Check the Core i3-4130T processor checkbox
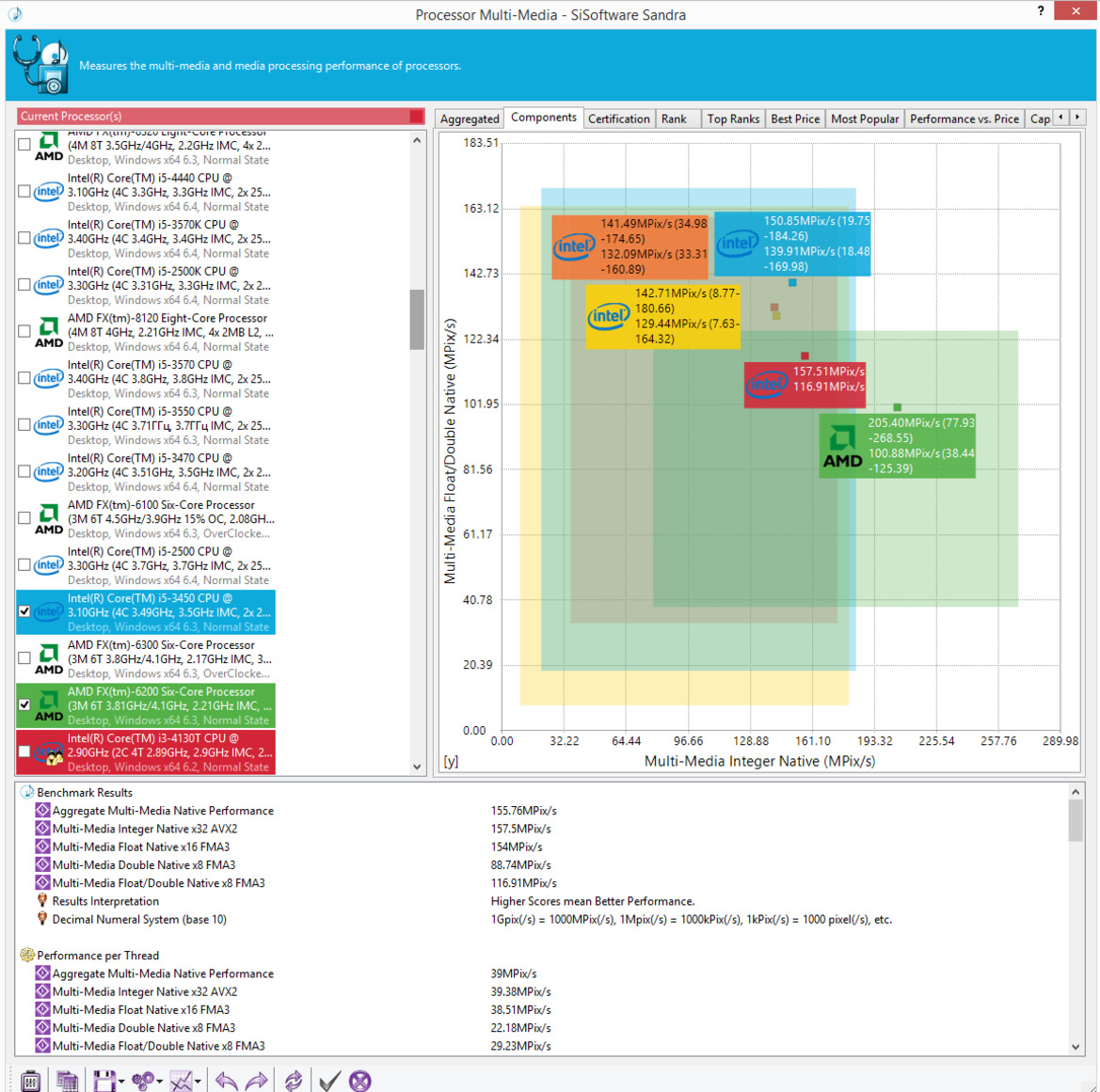The width and height of the screenshot is (1100, 1092). (24, 752)
